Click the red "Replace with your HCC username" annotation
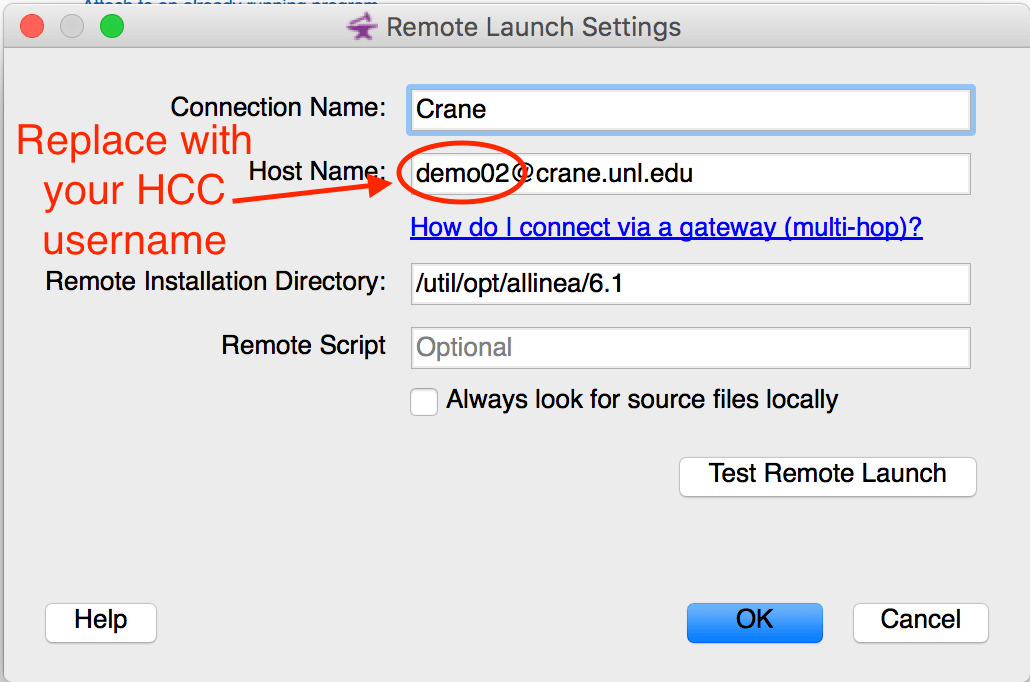1030x682 pixels. tap(134, 190)
